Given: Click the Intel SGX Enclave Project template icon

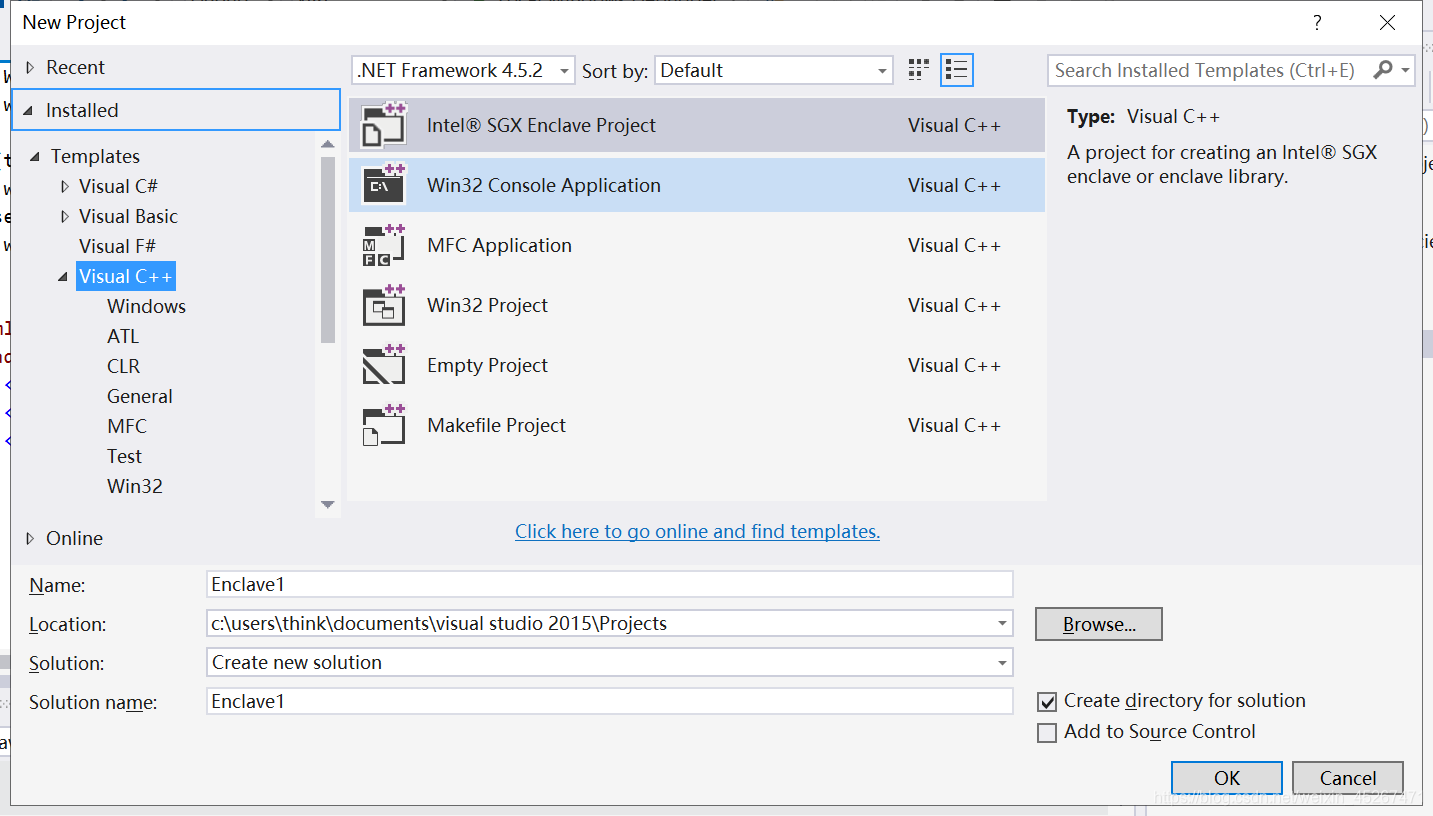Looking at the screenshot, I should pos(384,125).
